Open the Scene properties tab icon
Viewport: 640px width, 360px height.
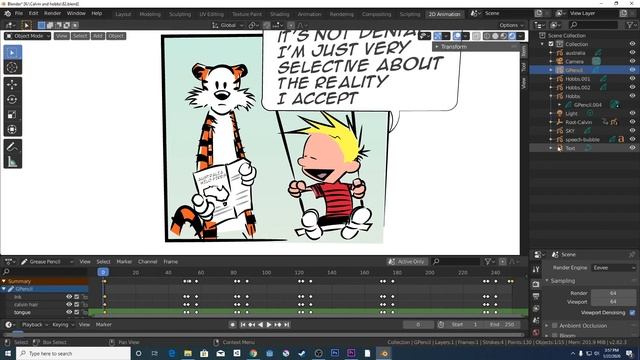click(536, 320)
